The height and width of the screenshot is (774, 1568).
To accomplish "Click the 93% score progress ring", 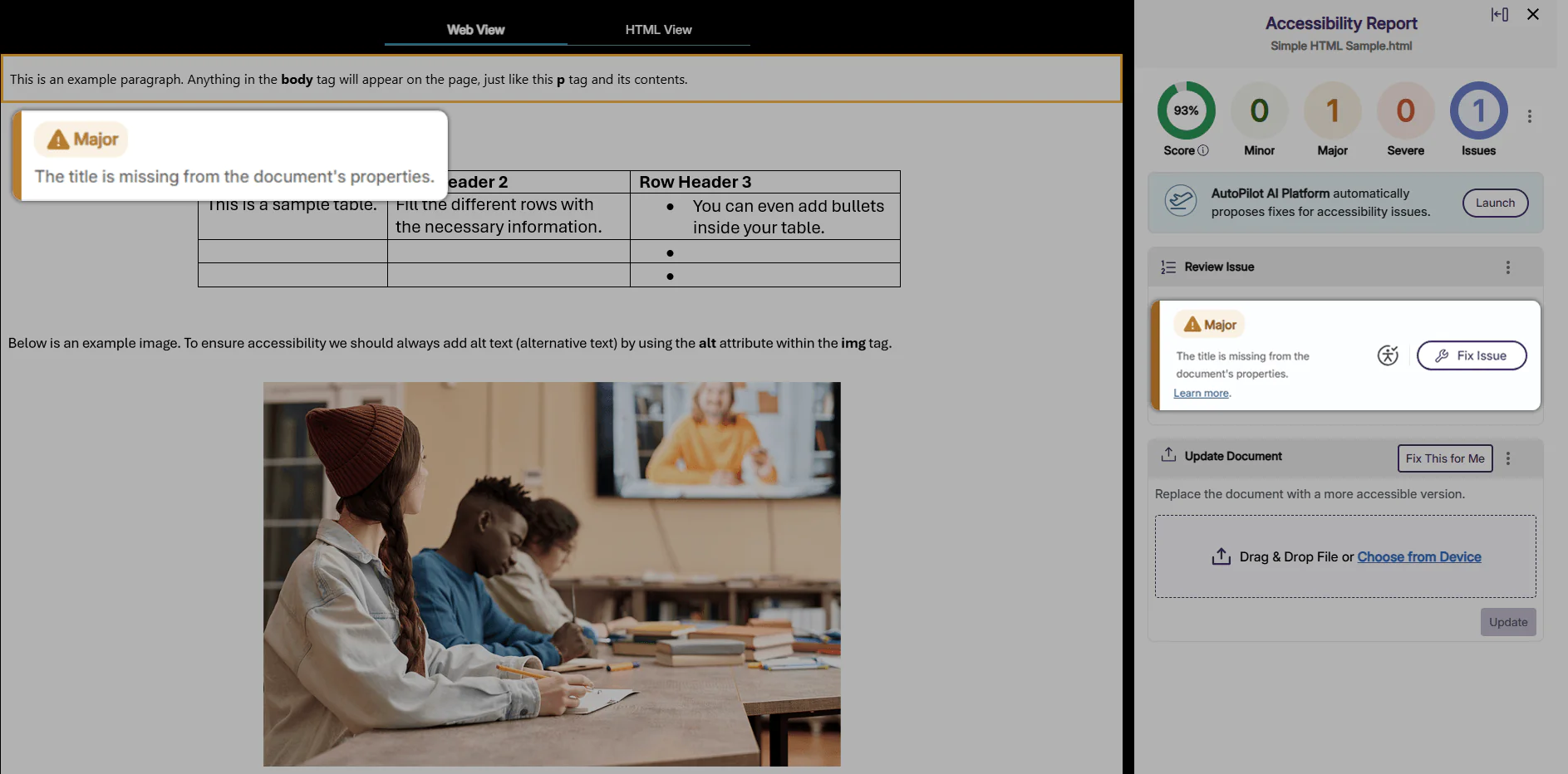I will pyautogui.click(x=1187, y=110).
